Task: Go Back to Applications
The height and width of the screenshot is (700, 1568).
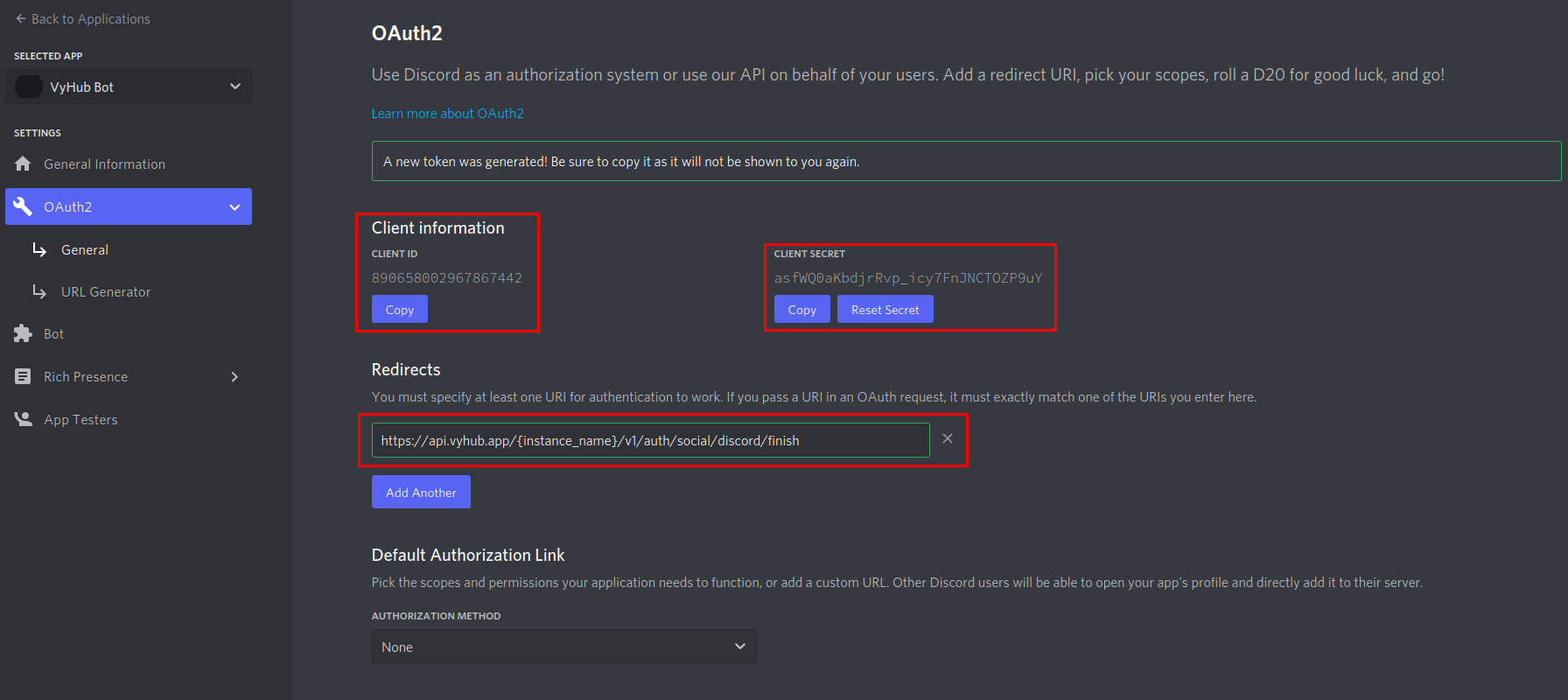Action: [x=82, y=18]
